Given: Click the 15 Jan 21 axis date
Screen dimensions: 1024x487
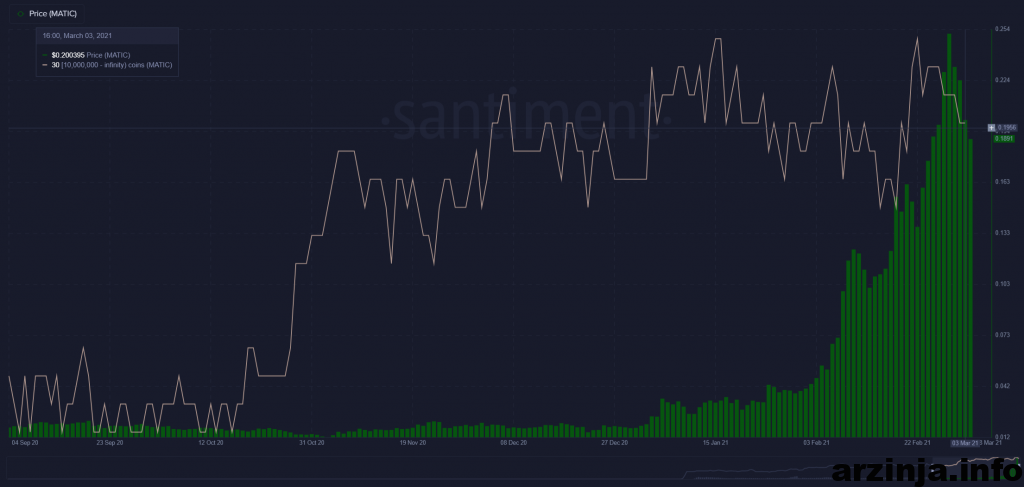Looking at the screenshot, I should [716, 441].
